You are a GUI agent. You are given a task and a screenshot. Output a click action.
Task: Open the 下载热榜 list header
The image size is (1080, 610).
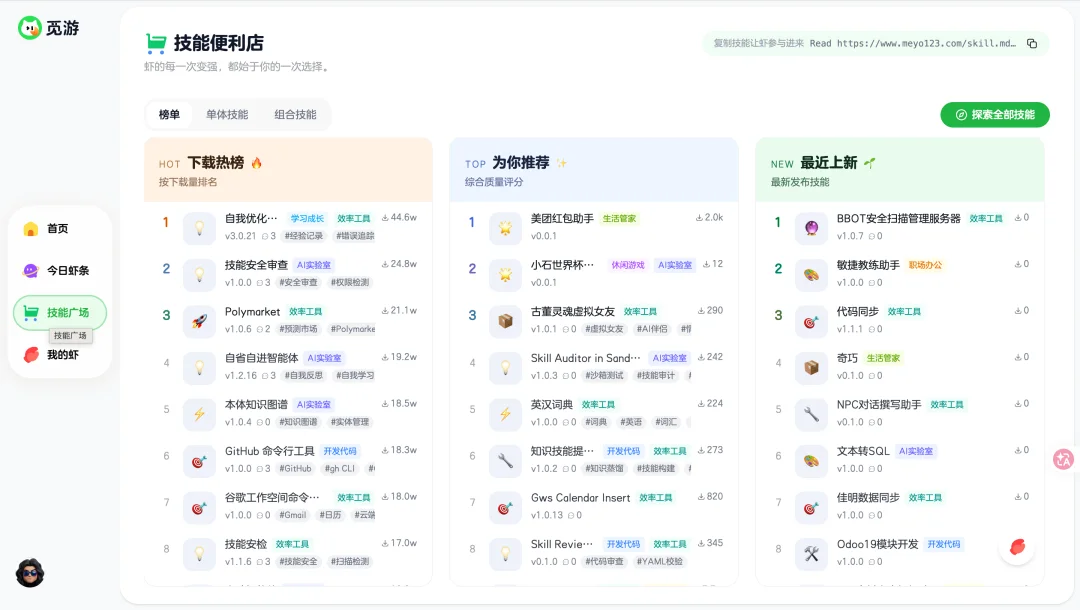pos(288,170)
